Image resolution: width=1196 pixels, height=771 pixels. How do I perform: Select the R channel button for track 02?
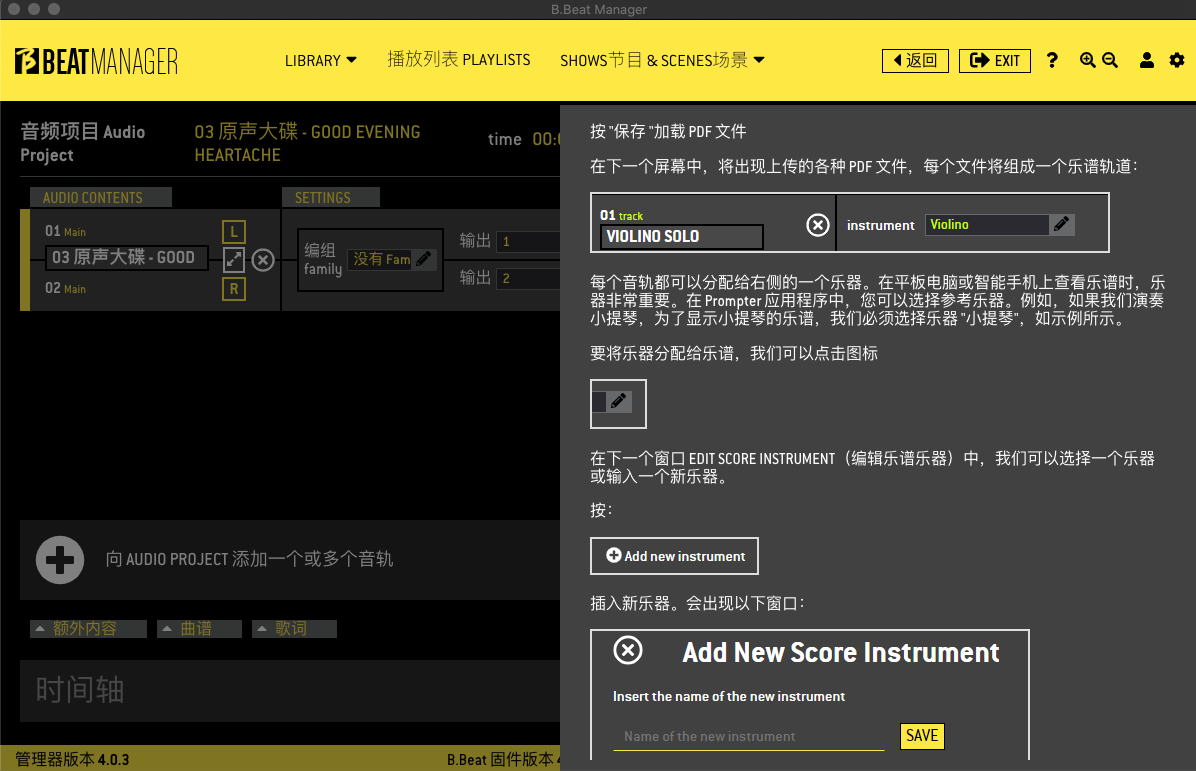(233, 289)
